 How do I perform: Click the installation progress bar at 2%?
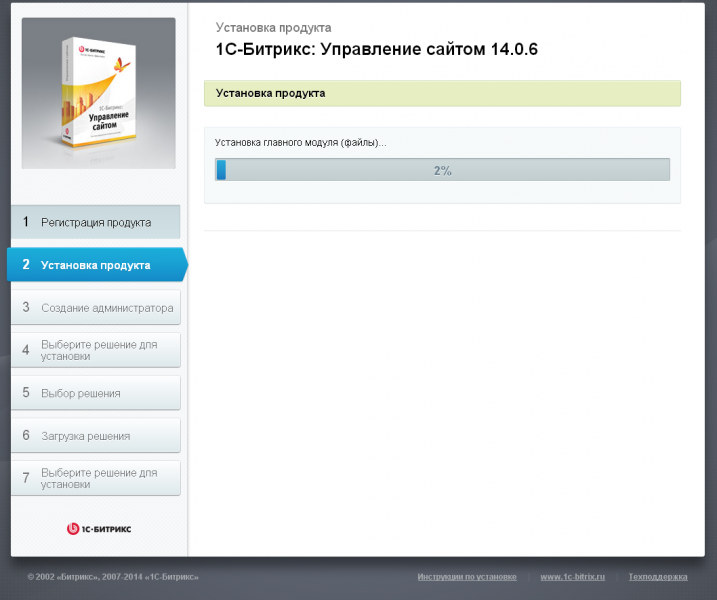[x=442, y=170]
